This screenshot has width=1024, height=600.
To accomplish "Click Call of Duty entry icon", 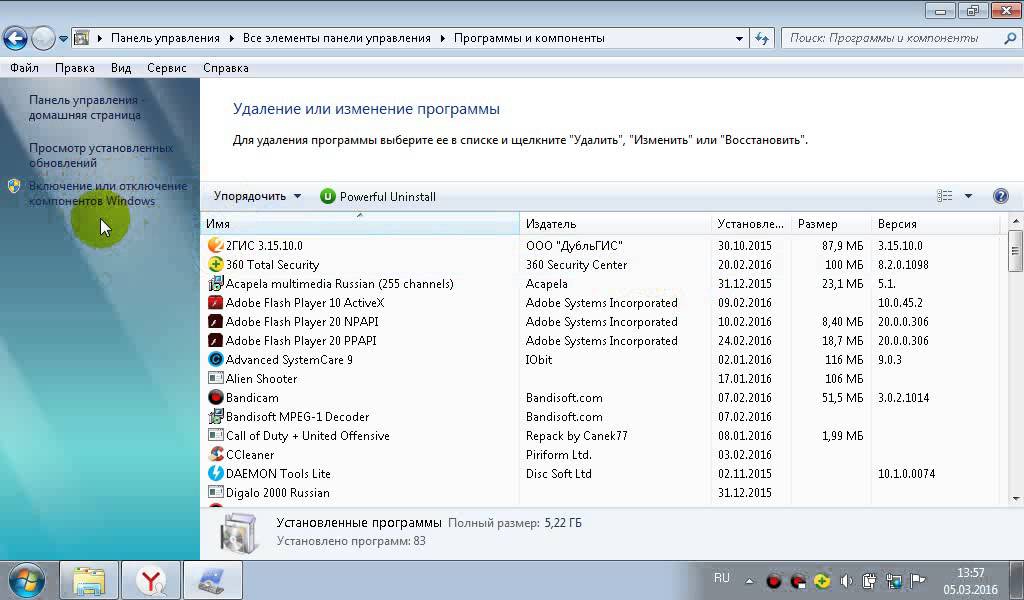I will click(216, 435).
